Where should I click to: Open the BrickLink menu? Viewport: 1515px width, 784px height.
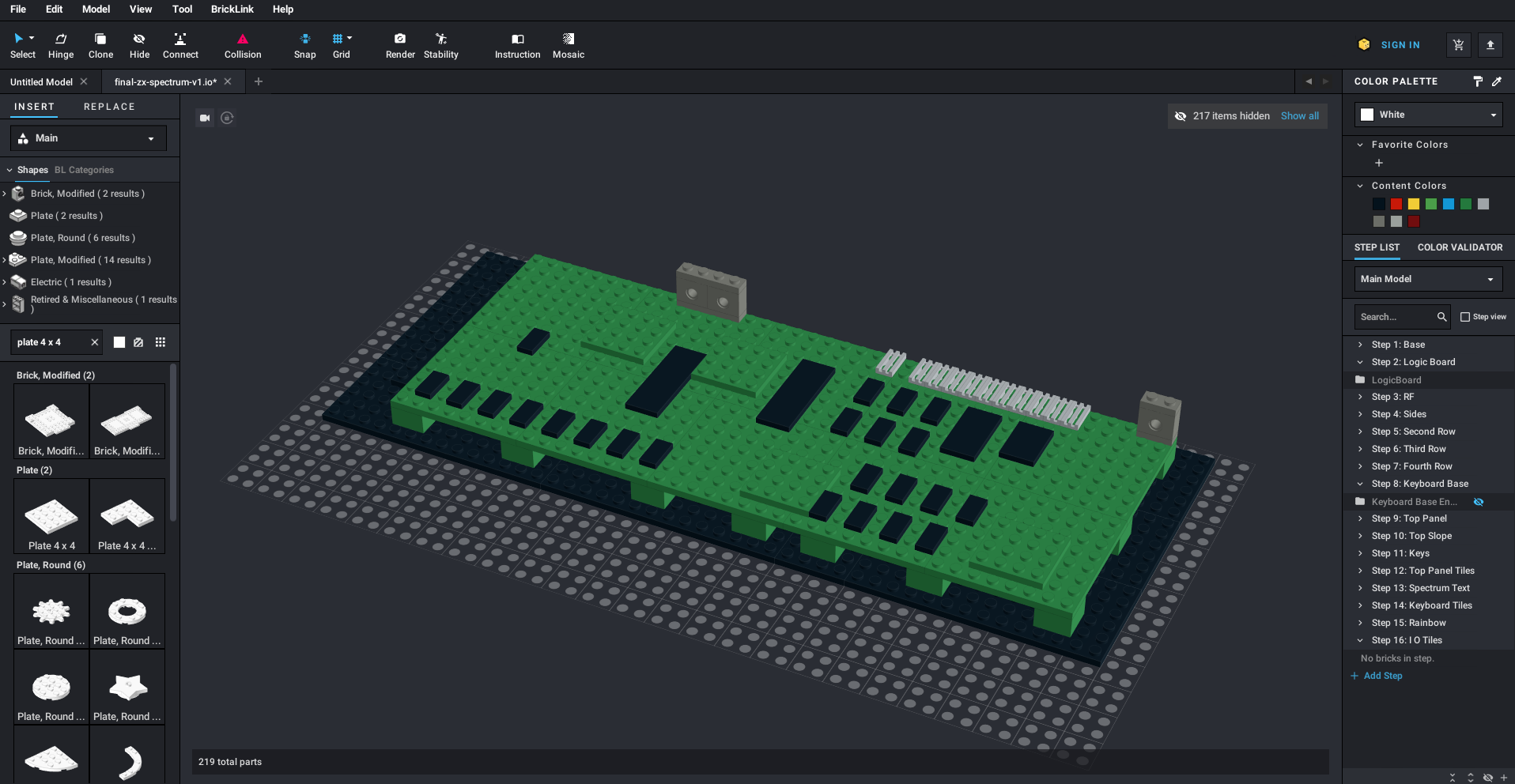click(x=232, y=9)
